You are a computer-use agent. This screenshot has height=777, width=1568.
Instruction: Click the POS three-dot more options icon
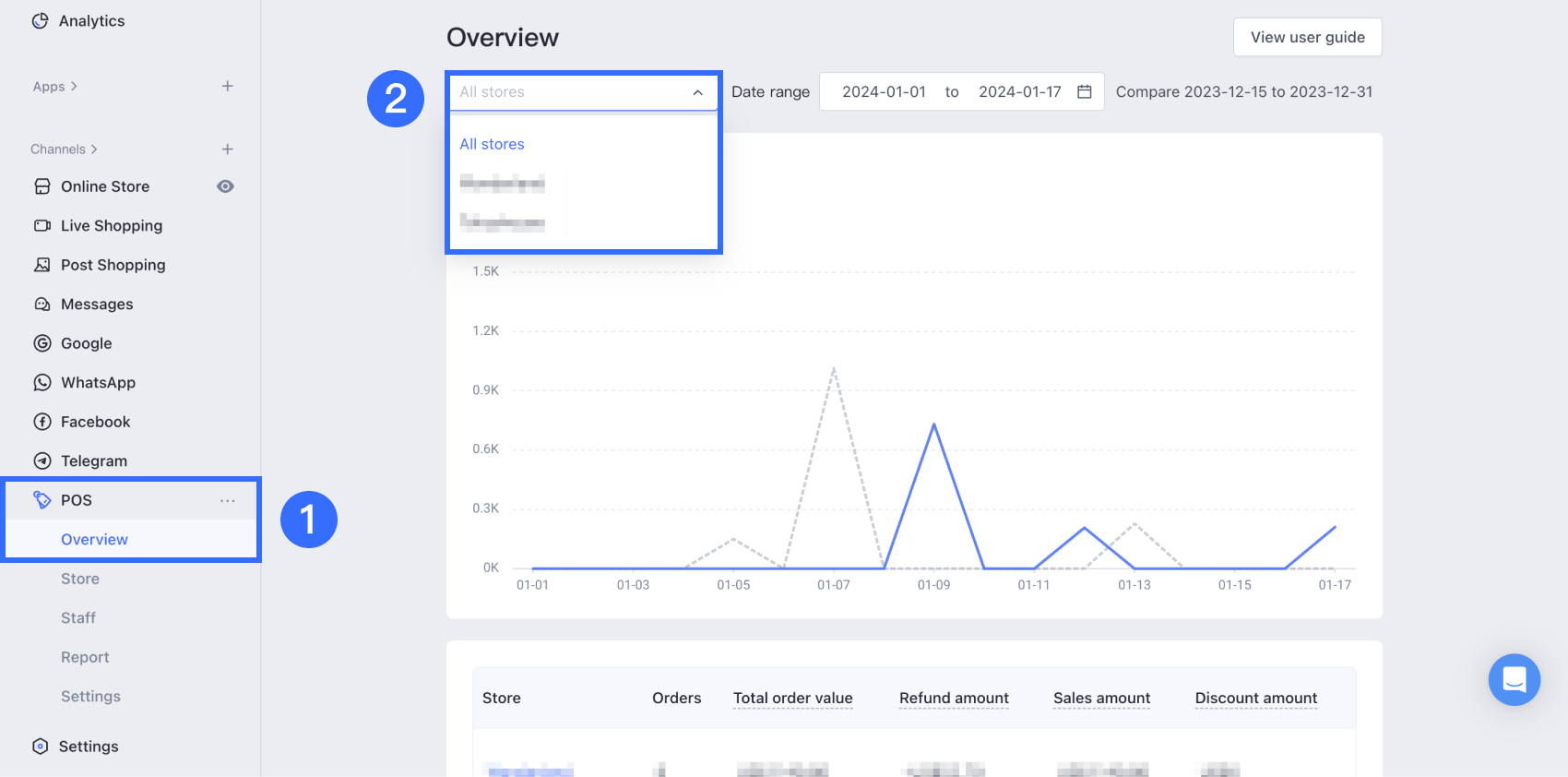(227, 501)
